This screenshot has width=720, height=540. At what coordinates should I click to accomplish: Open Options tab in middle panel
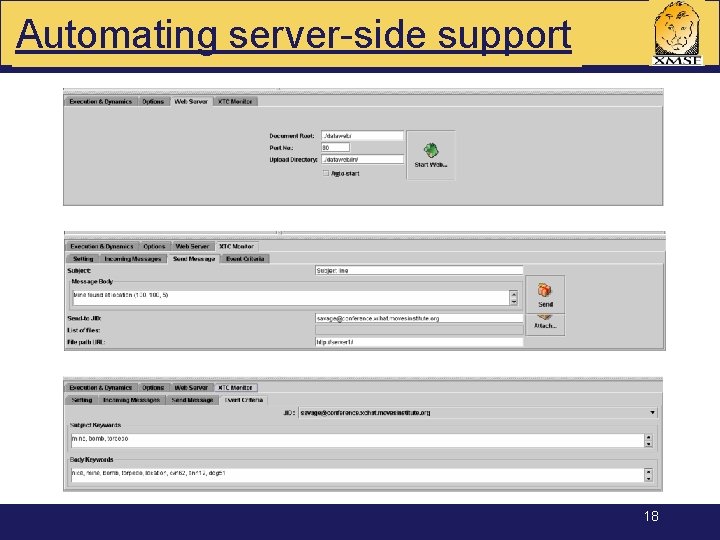point(154,246)
